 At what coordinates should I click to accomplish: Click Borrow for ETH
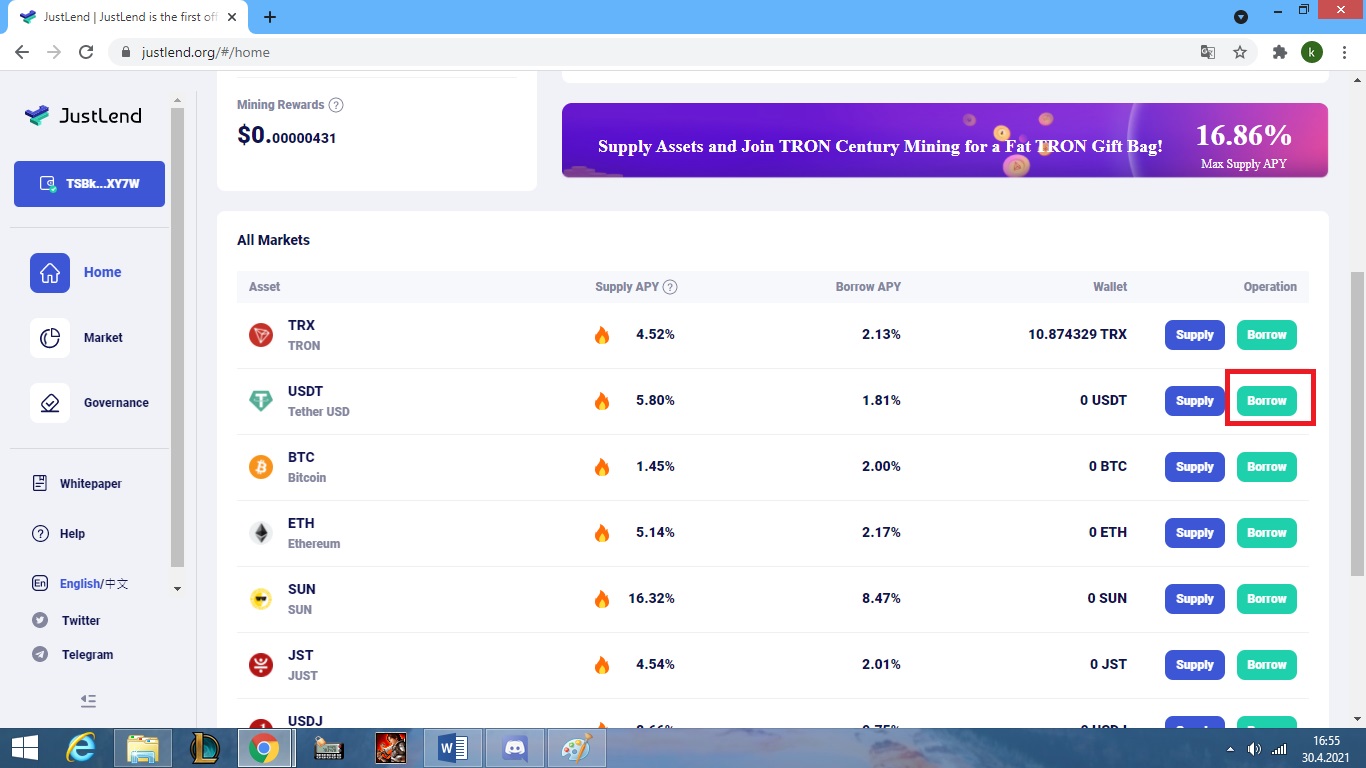(x=1267, y=533)
